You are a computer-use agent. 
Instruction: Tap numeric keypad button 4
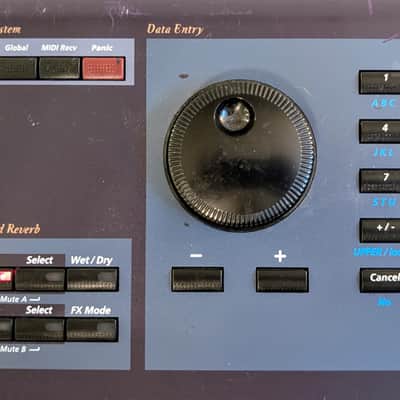(x=380, y=132)
